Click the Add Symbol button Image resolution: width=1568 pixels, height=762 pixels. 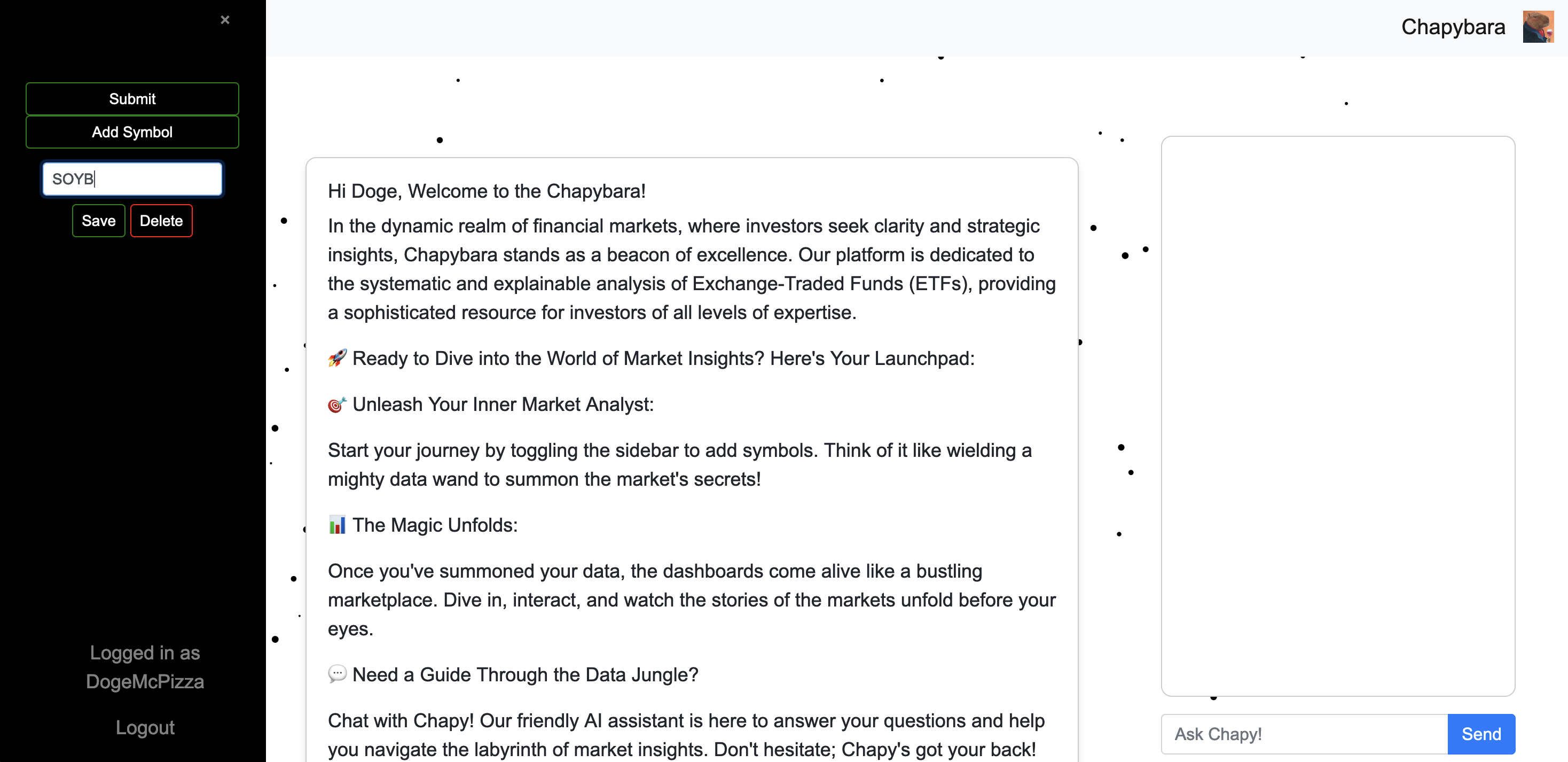132,132
